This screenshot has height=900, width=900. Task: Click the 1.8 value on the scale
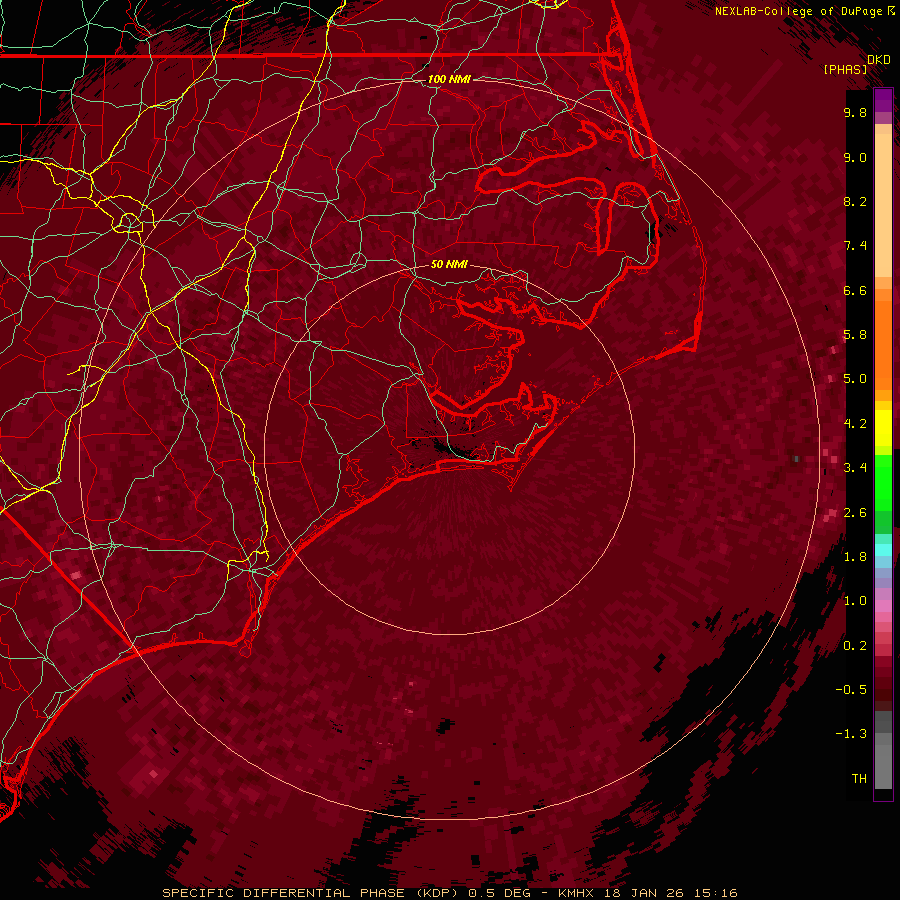coord(855,557)
